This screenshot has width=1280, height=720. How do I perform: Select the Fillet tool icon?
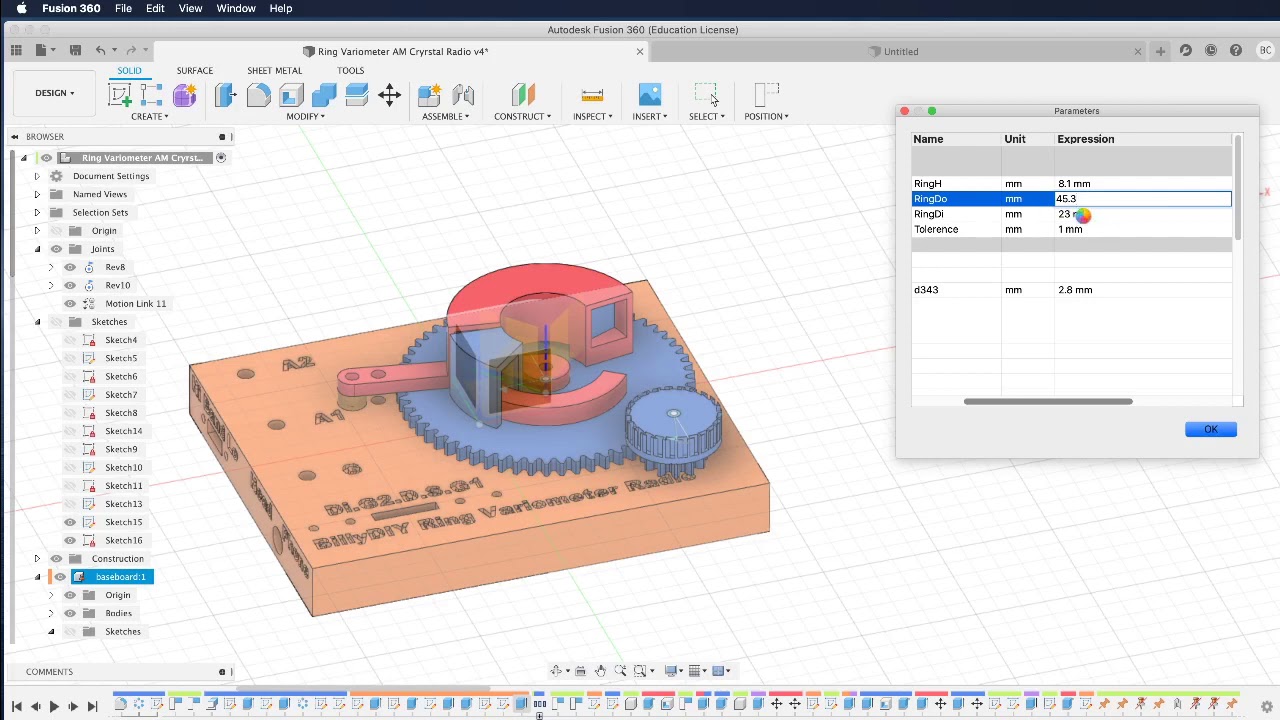pos(258,95)
